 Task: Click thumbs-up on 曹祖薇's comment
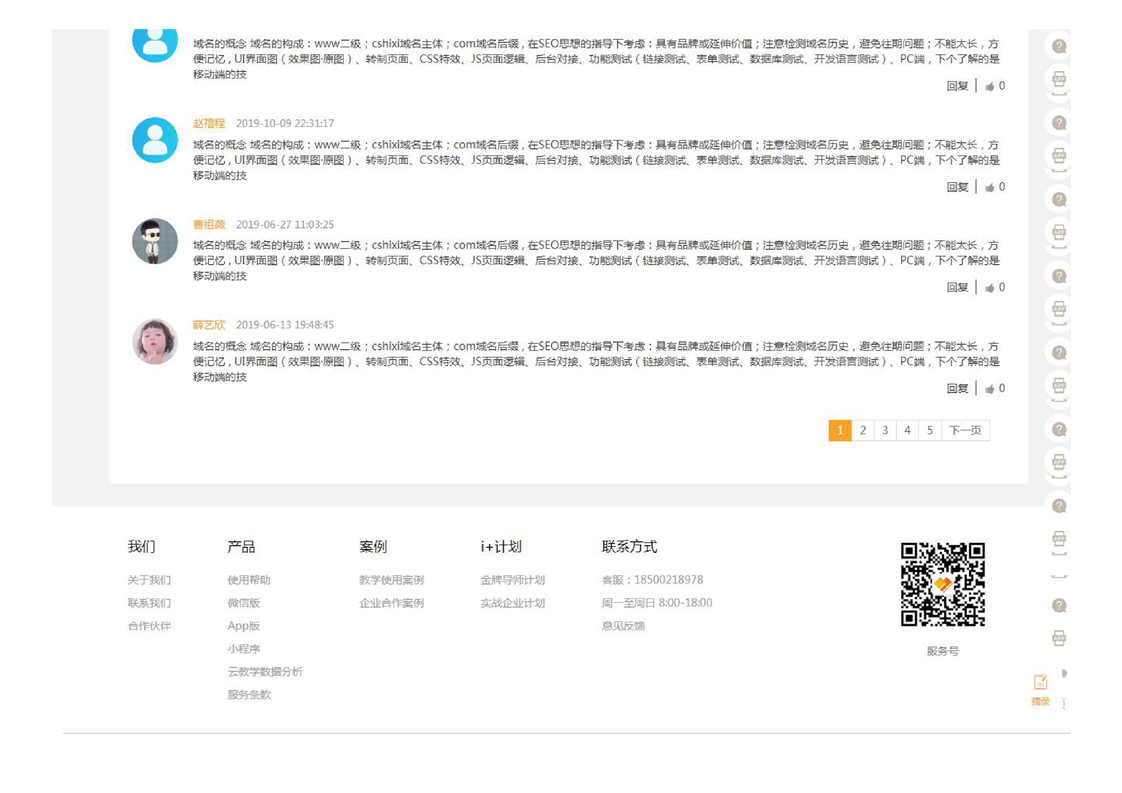click(990, 288)
